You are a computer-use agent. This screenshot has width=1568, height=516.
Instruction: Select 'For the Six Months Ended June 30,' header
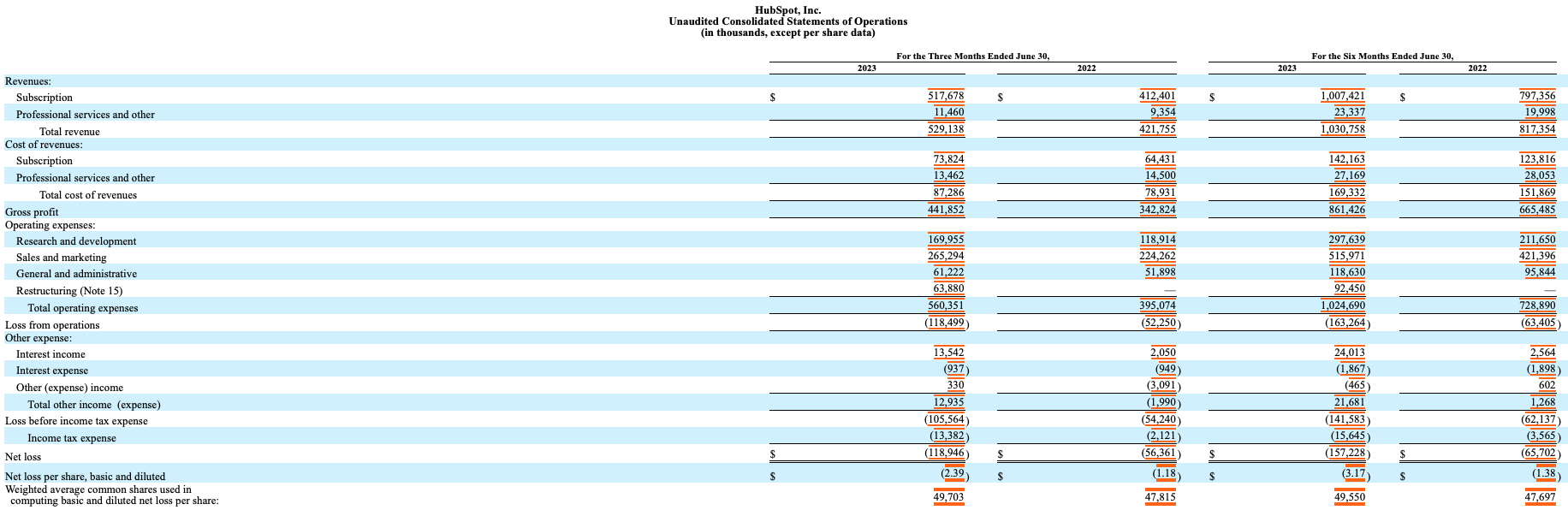click(1382, 56)
